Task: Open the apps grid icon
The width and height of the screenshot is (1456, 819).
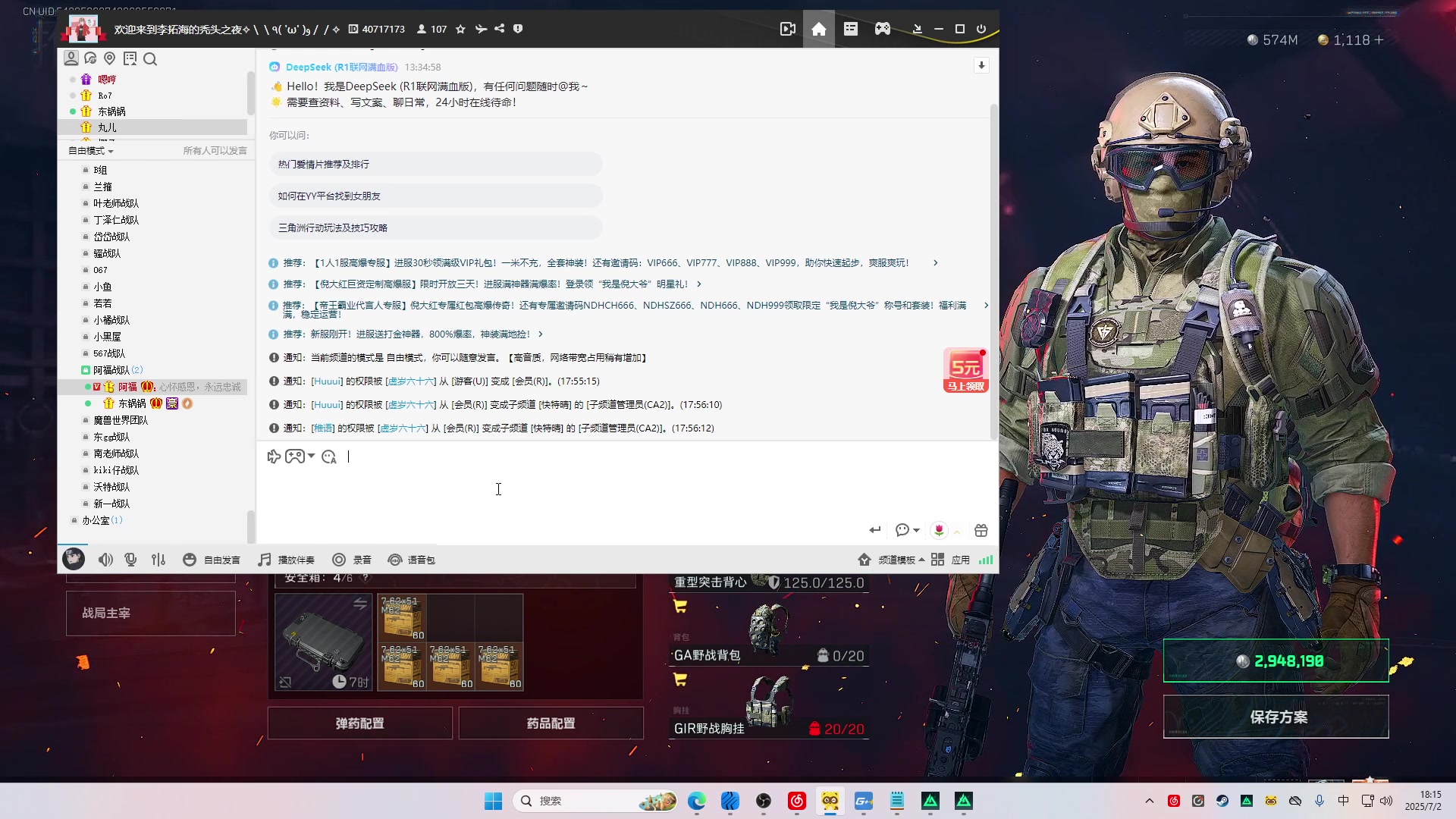Action: (938, 560)
